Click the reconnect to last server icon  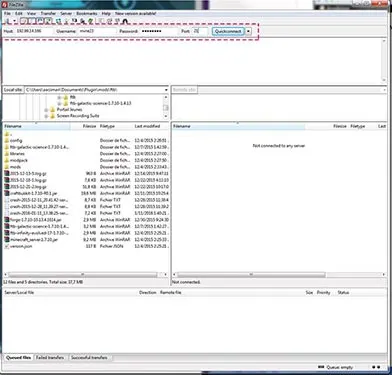tap(90, 21)
